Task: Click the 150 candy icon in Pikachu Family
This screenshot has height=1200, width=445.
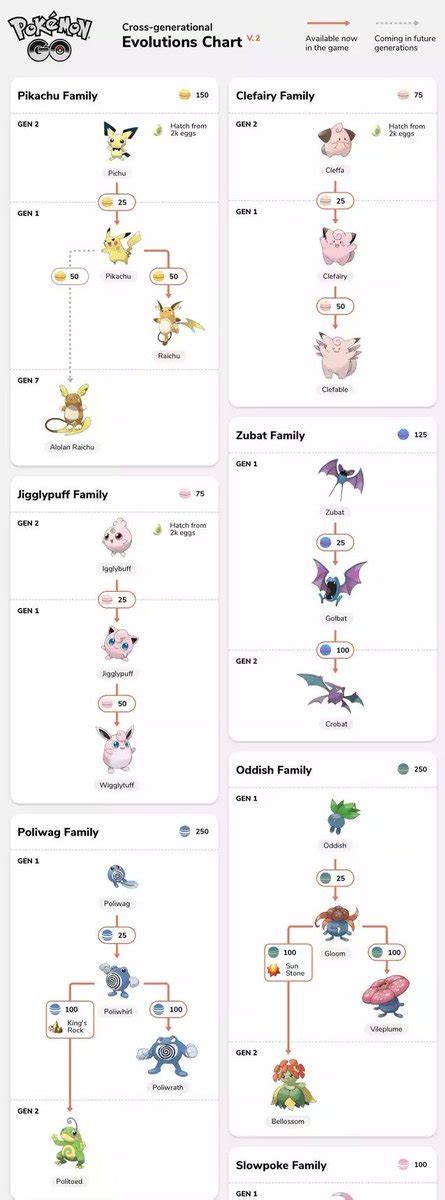Action: (x=184, y=95)
